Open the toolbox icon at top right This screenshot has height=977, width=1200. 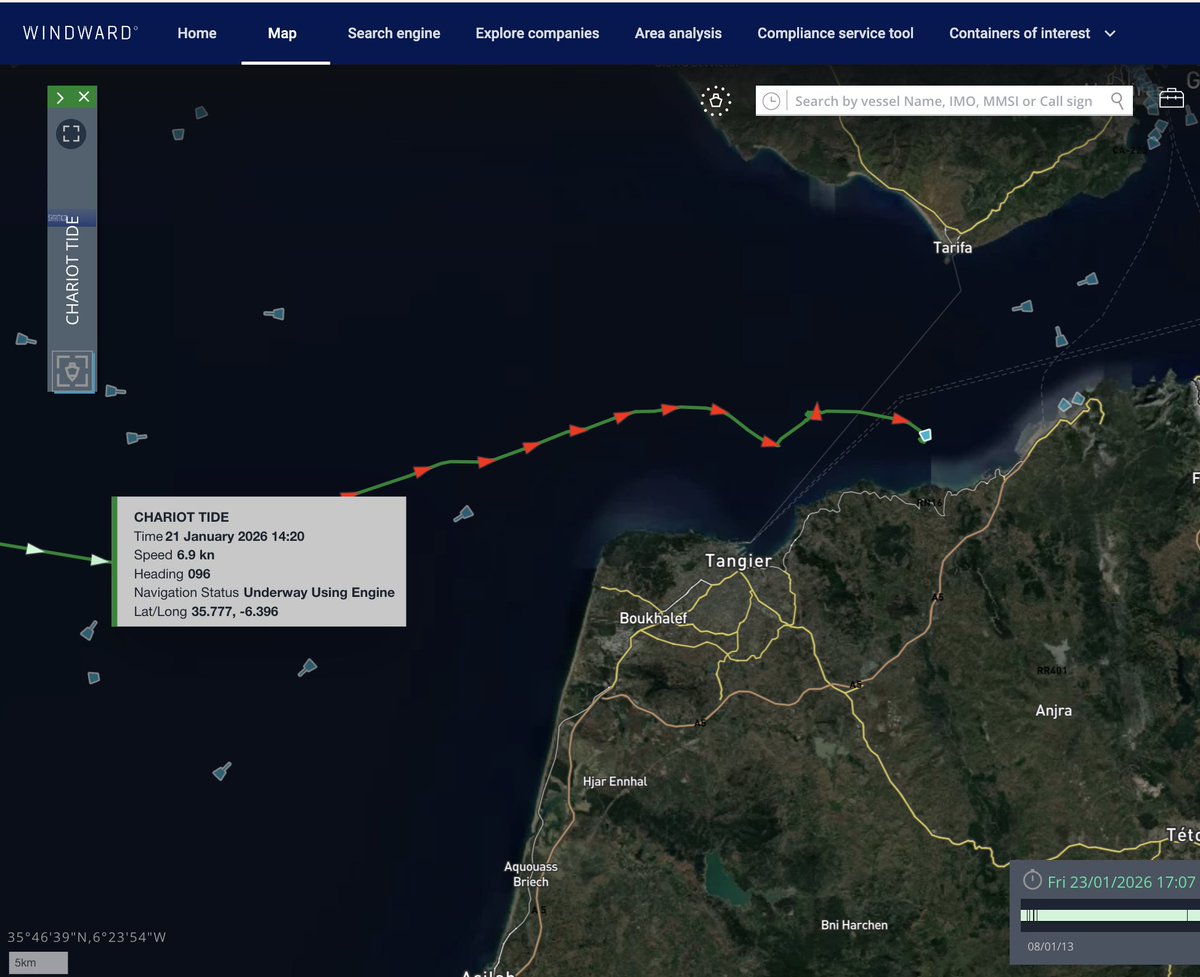[1171, 97]
